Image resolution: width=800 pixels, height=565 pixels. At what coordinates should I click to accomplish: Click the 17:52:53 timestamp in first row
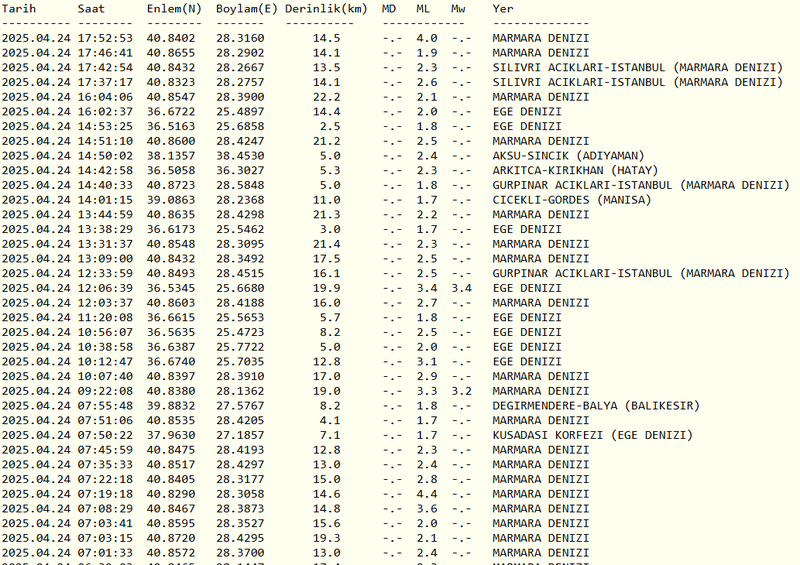(105, 38)
